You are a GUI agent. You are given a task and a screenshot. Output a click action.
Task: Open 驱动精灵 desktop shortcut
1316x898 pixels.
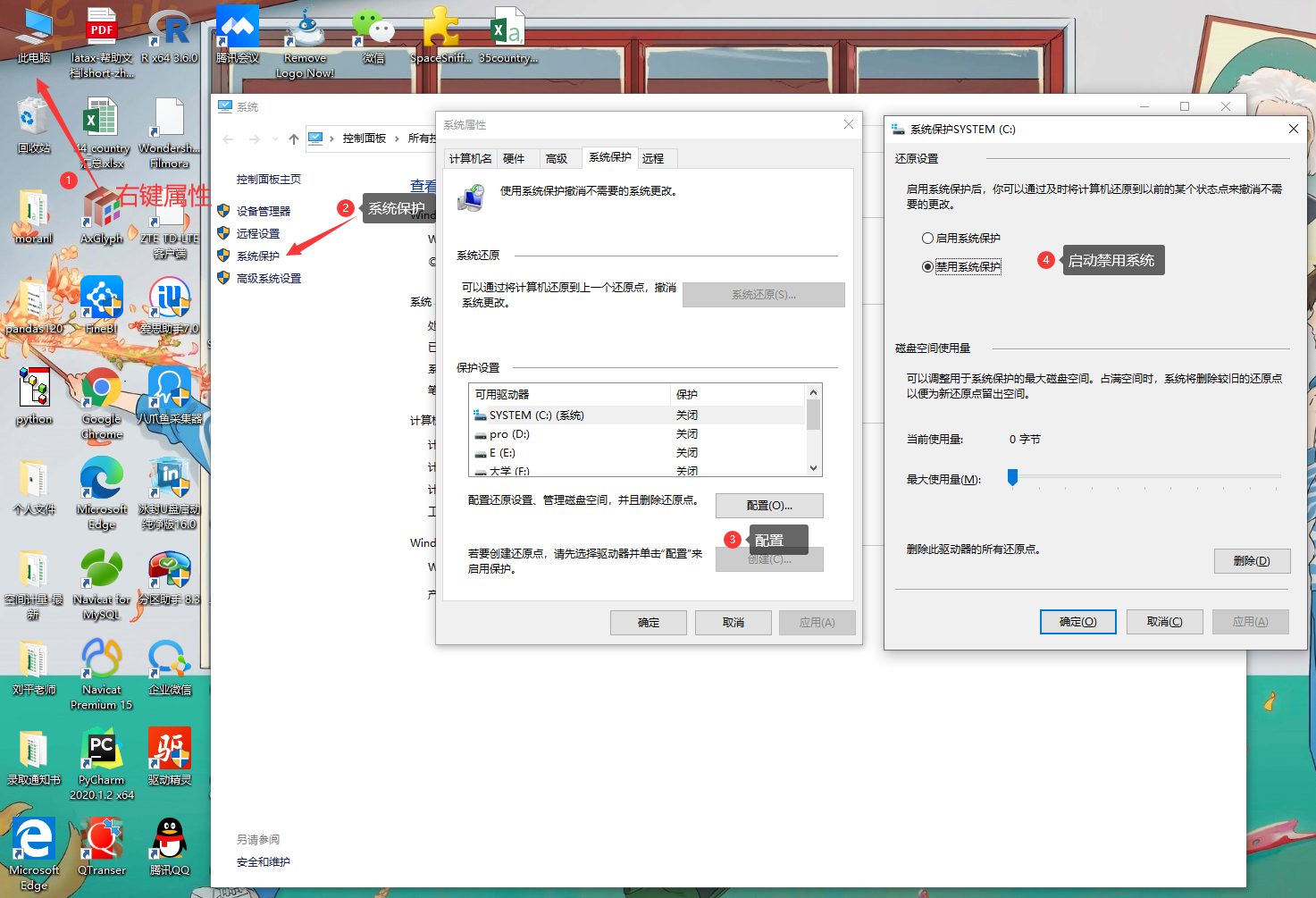pyautogui.click(x=170, y=756)
